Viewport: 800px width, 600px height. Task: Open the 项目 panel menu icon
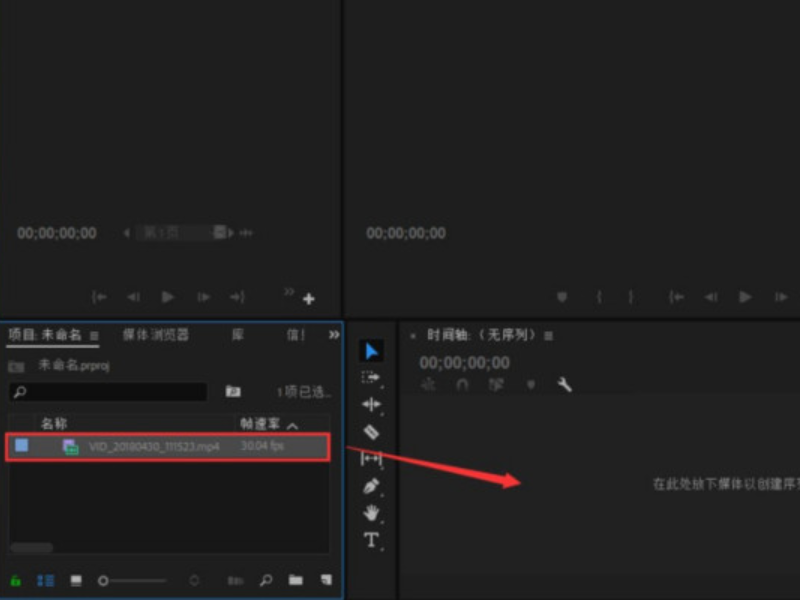(94, 336)
